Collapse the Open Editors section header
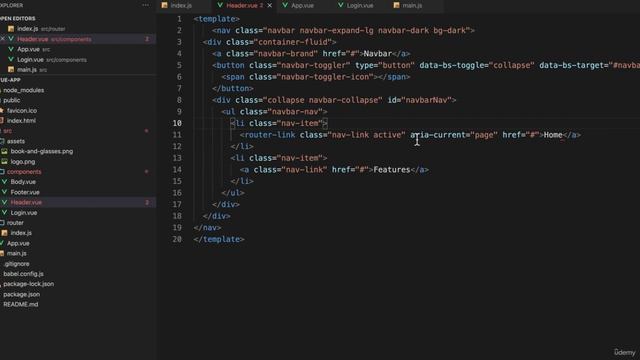 coord(18,18)
